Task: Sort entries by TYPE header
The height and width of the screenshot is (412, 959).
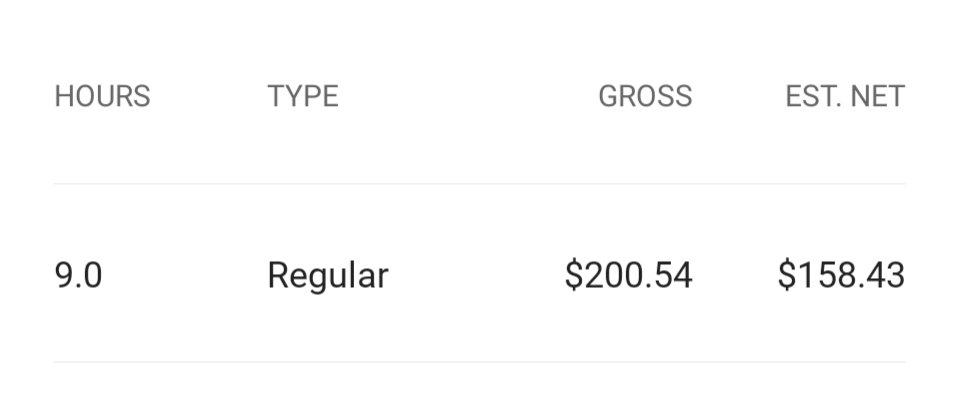Action: (303, 97)
